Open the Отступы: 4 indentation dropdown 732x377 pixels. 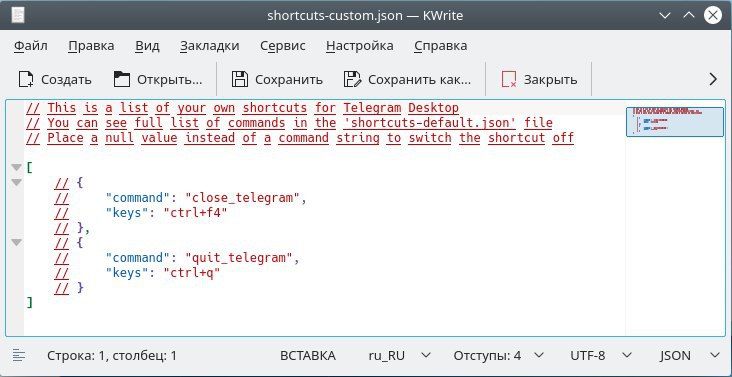[x=499, y=356]
